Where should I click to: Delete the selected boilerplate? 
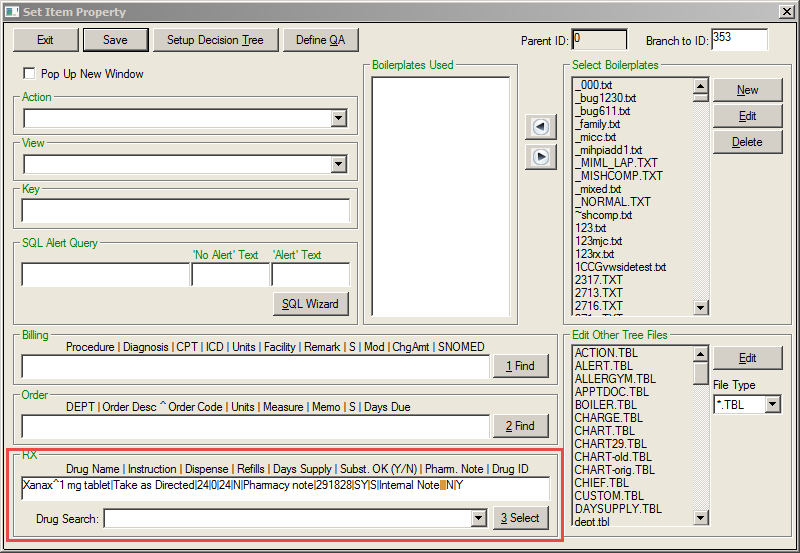point(747,142)
